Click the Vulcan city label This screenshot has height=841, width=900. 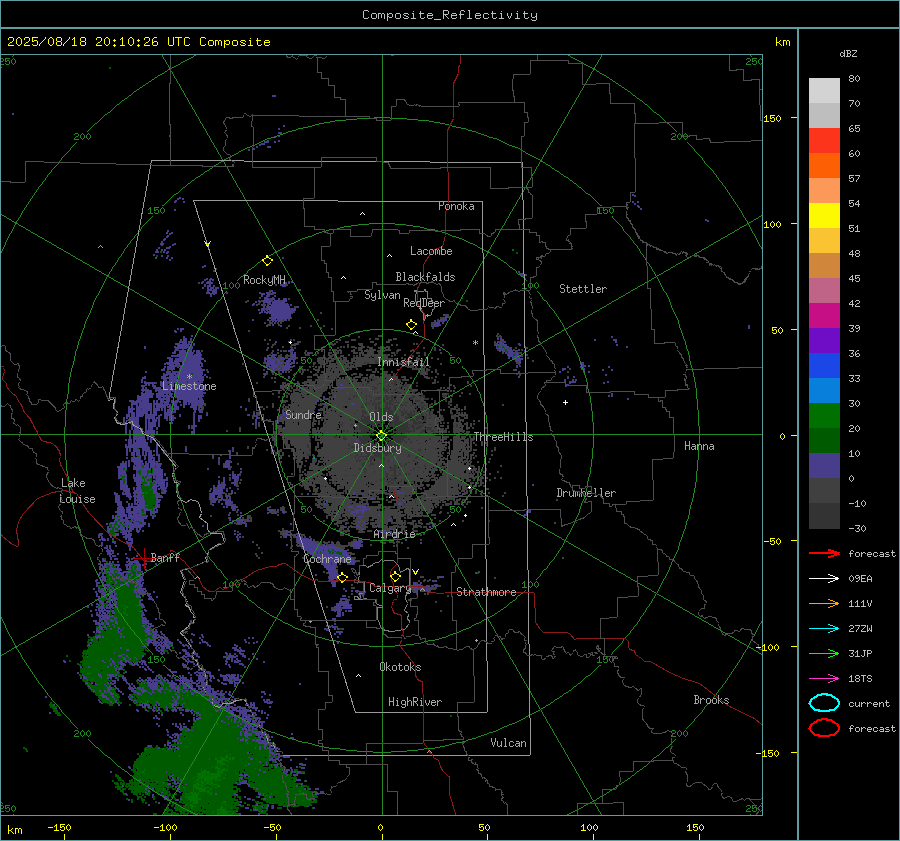508,743
